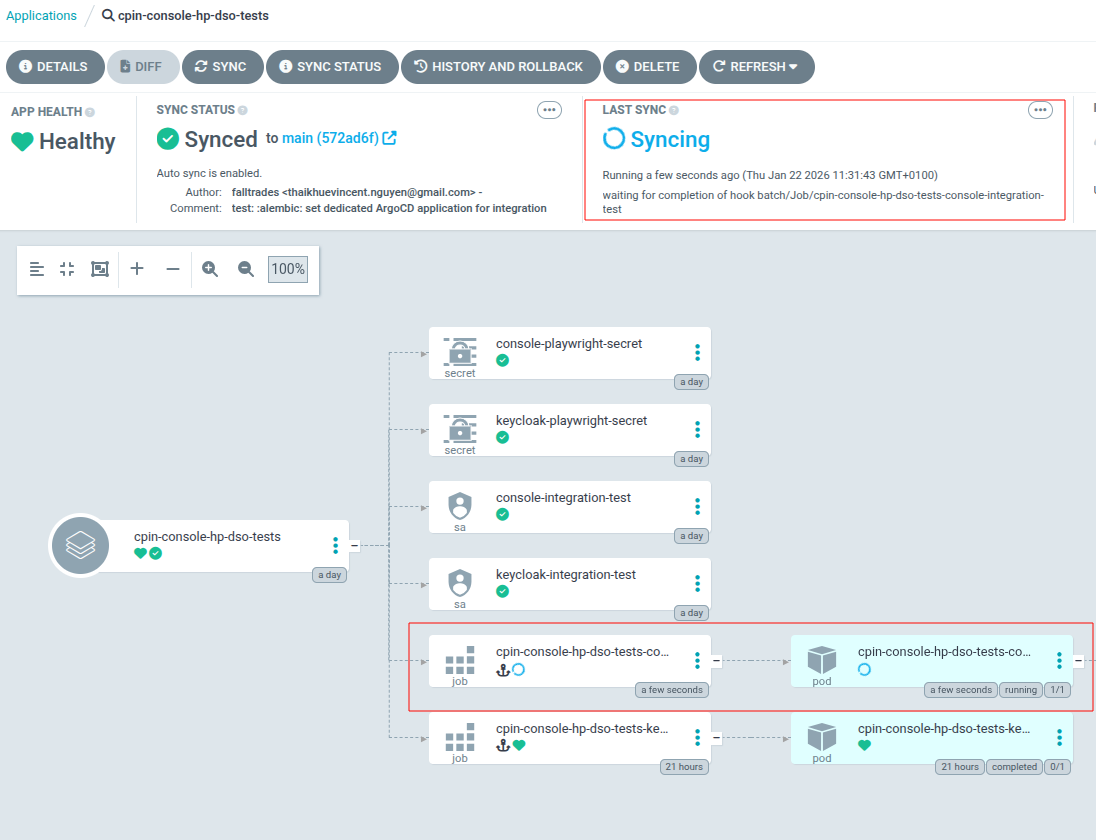Open History and Rollback

click(x=498, y=67)
